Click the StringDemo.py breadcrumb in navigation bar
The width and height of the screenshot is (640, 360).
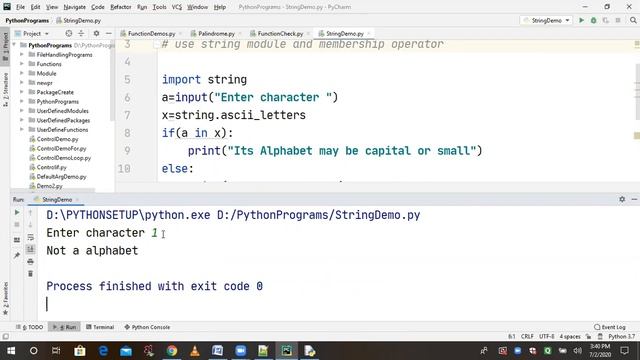78,20
